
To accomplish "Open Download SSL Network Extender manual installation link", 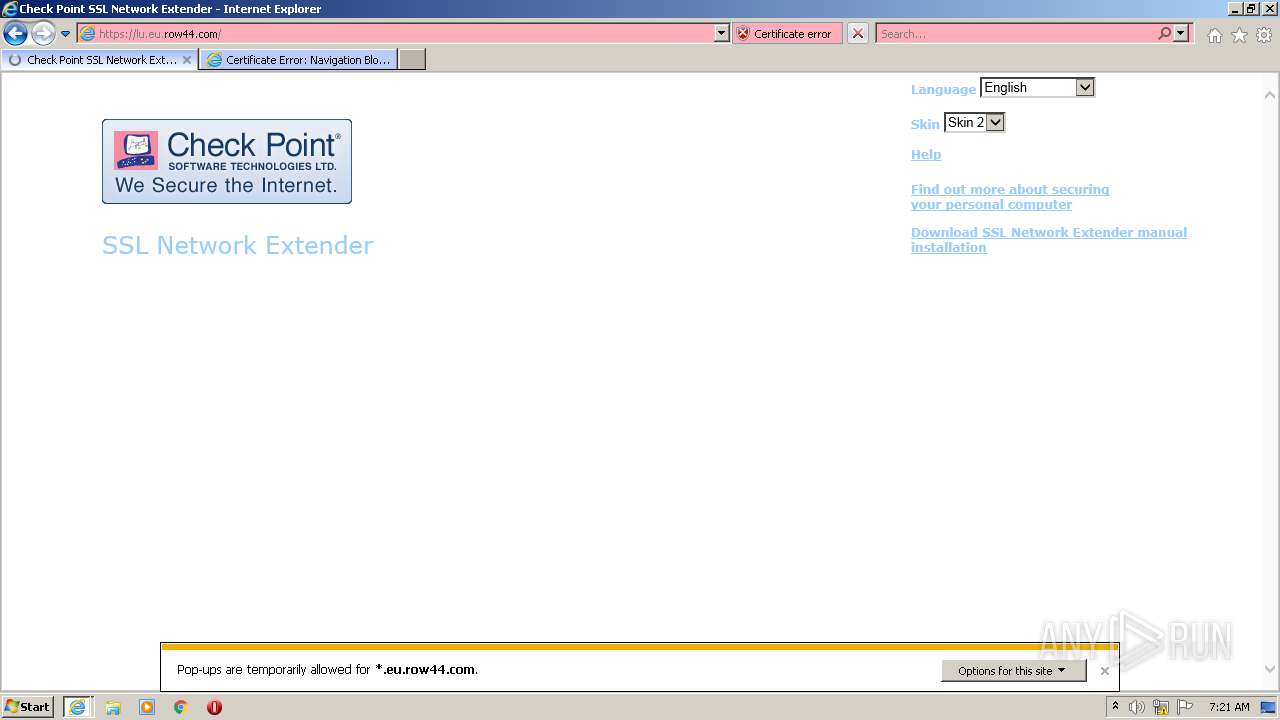I will point(1049,240).
